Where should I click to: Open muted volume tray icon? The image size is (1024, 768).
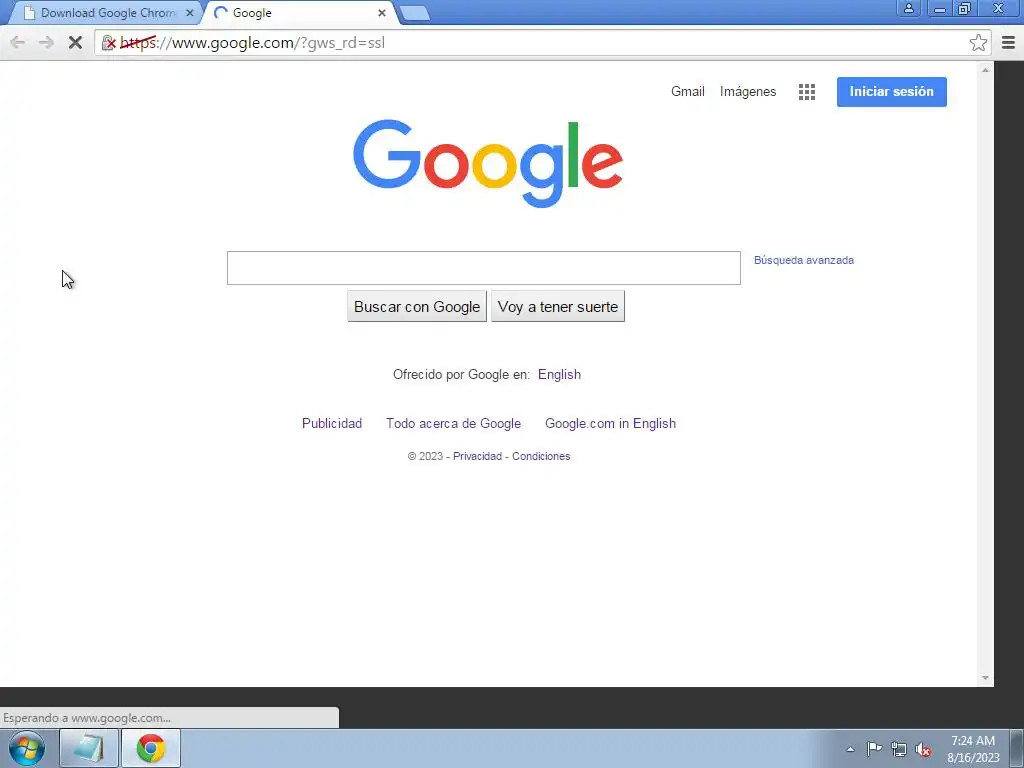pyautogui.click(x=923, y=750)
